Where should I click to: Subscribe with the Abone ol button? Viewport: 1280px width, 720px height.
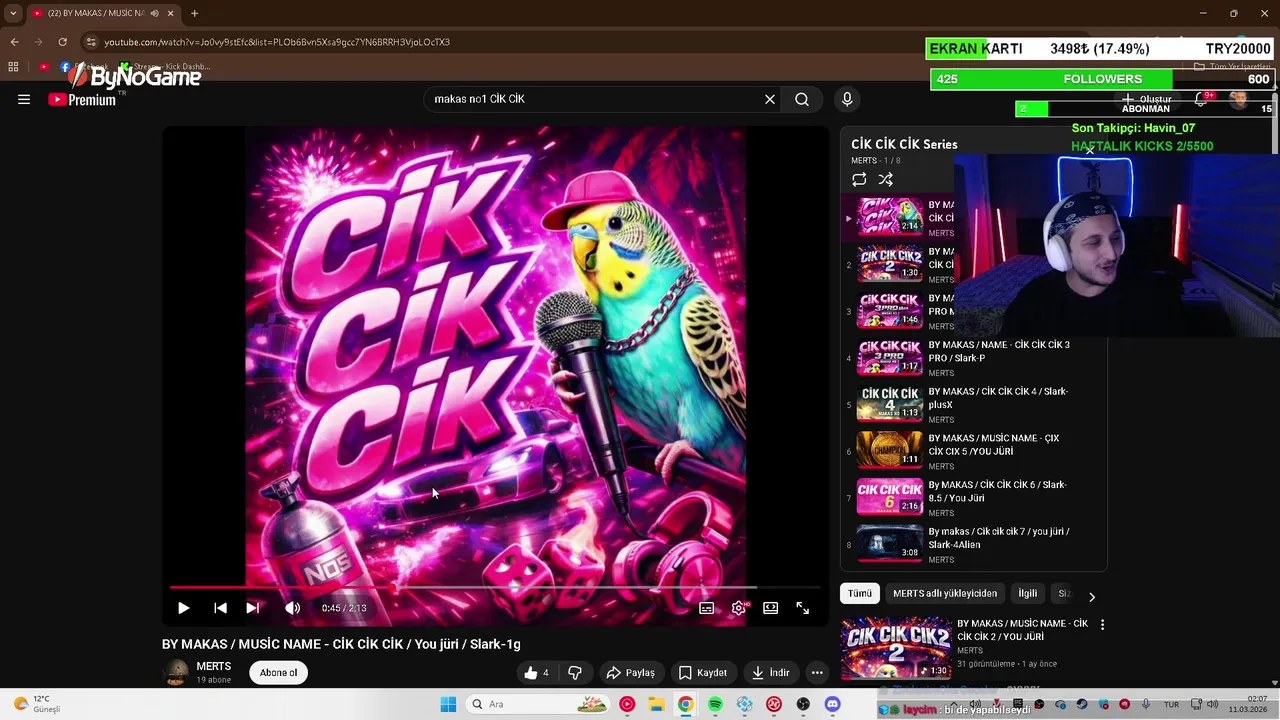[x=278, y=673]
